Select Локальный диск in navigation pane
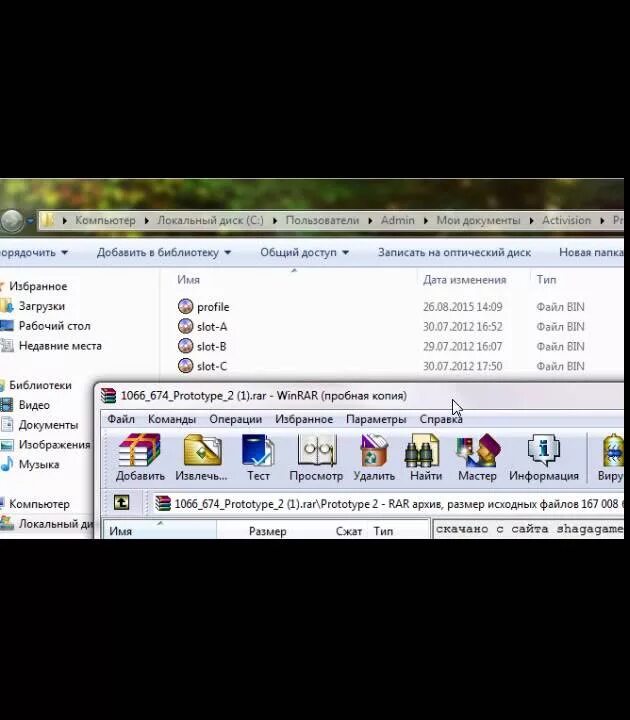 [x=55, y=523]
